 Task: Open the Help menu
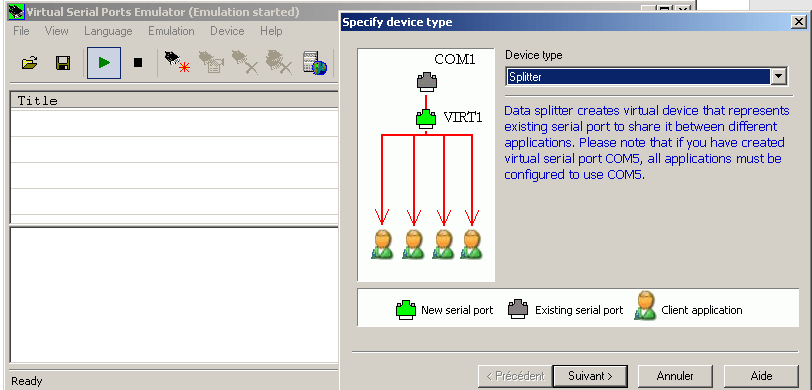(271, 31)
